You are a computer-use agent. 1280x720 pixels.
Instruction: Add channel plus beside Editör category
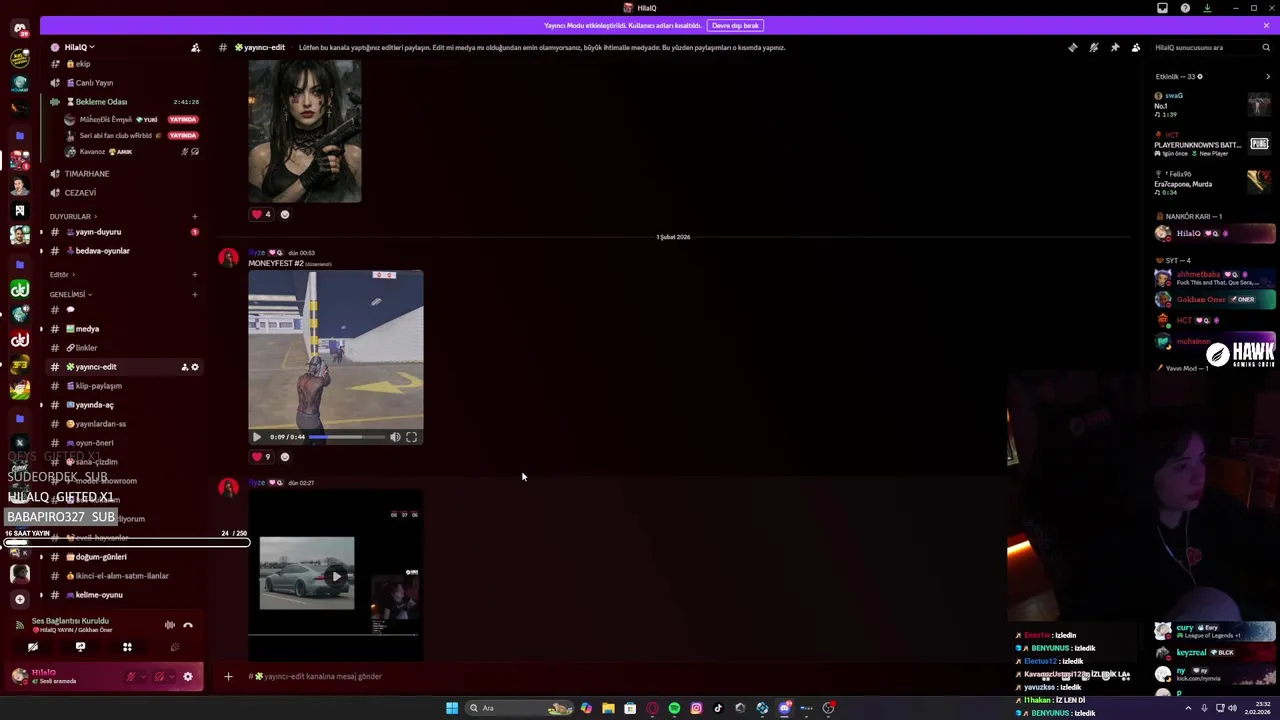coord(195,274)
